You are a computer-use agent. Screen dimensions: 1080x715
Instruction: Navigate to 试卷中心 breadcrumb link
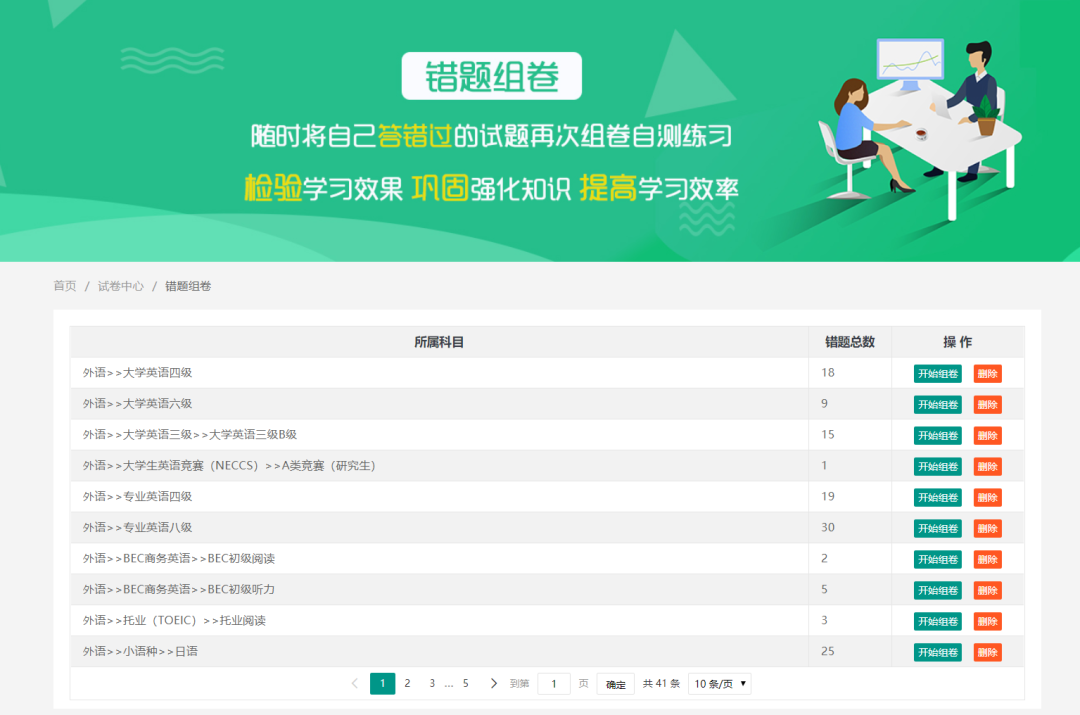pos(121,286)
